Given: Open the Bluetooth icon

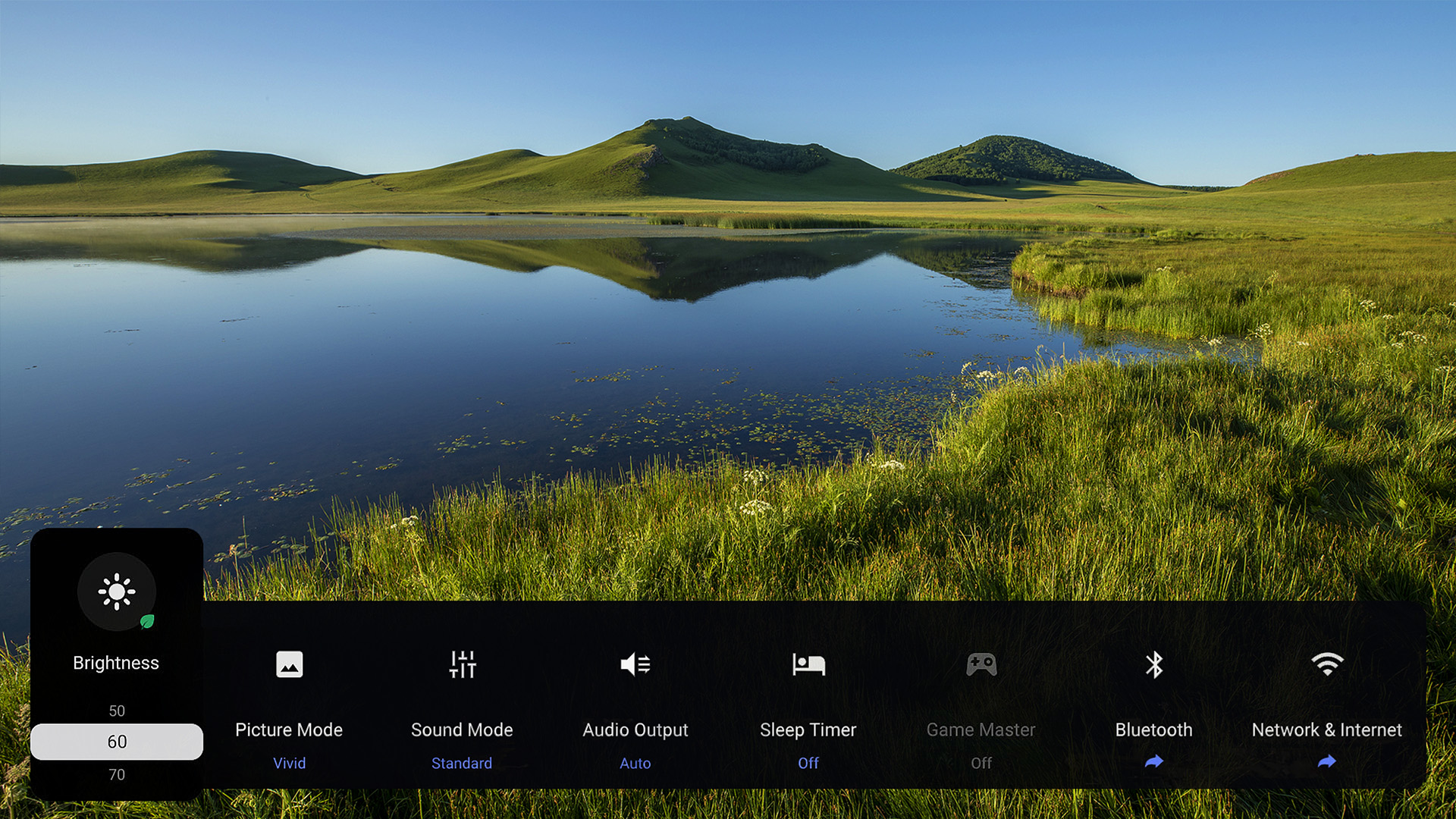Looking at the screenshot, I should pyautogui.click(x=1153, y=664).
